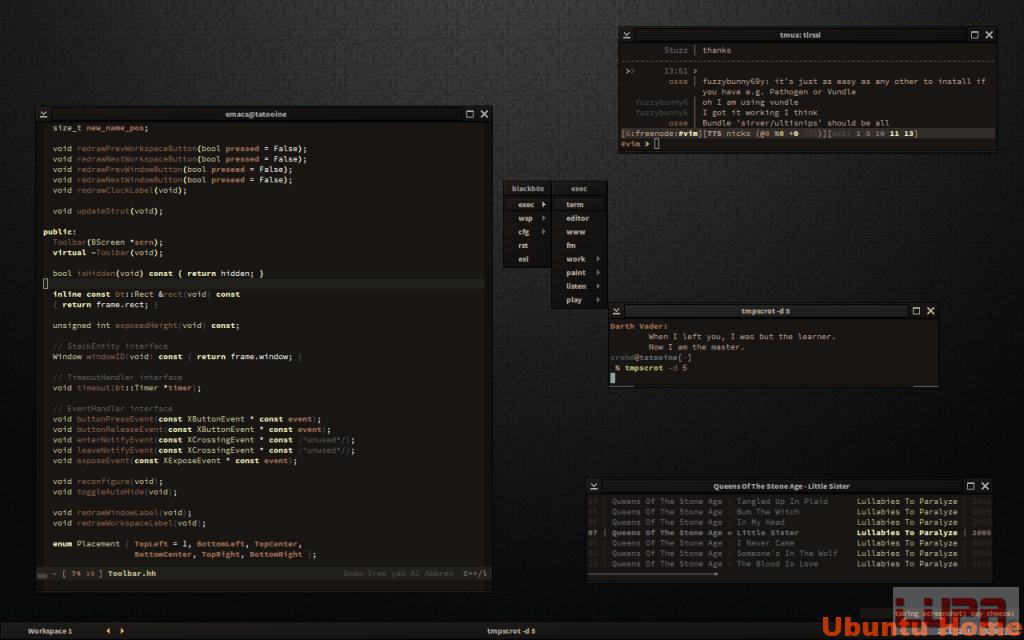This screenshot has width=1024, height=640.
Task: Click the window icon on the tmux titlebar
Action: coord(973,34)
